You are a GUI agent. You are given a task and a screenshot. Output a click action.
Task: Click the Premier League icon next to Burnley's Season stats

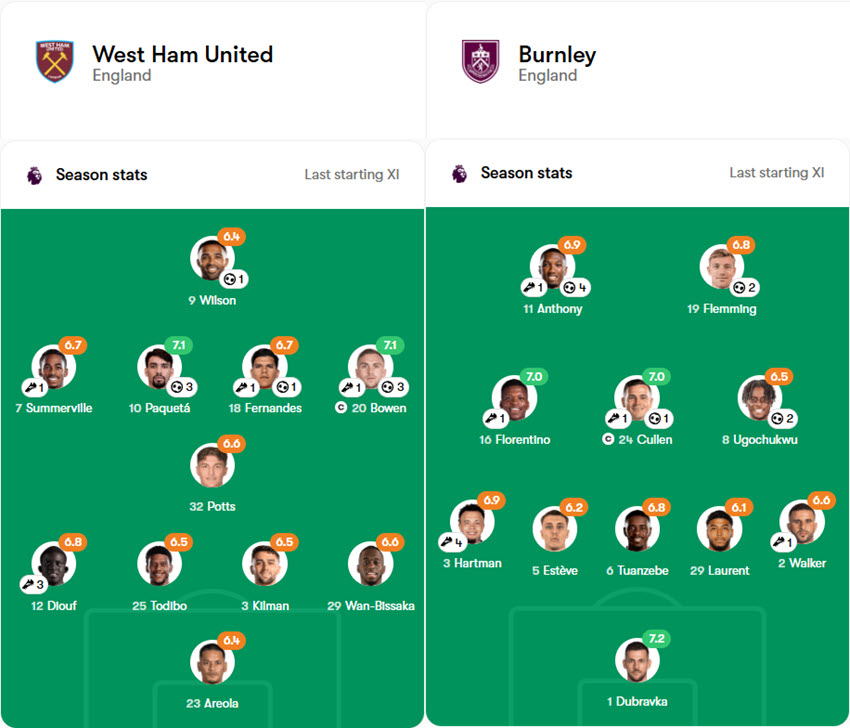459,172
